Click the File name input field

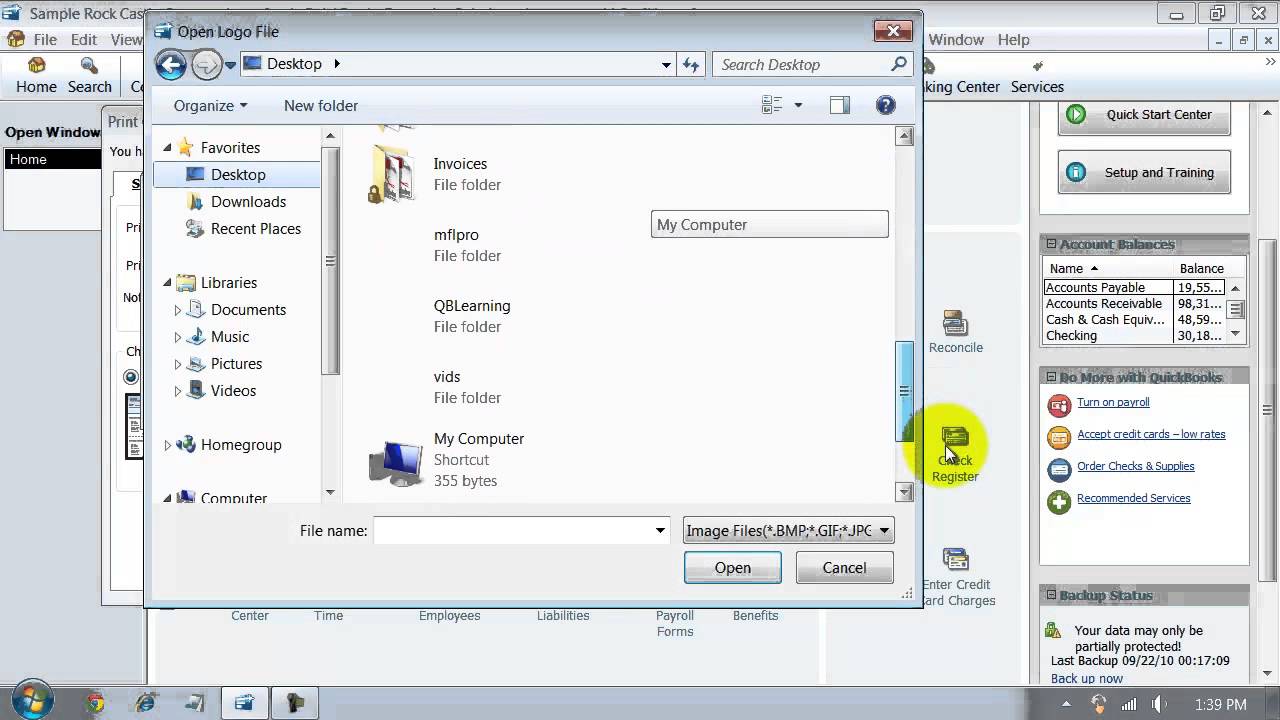point(512,531)
